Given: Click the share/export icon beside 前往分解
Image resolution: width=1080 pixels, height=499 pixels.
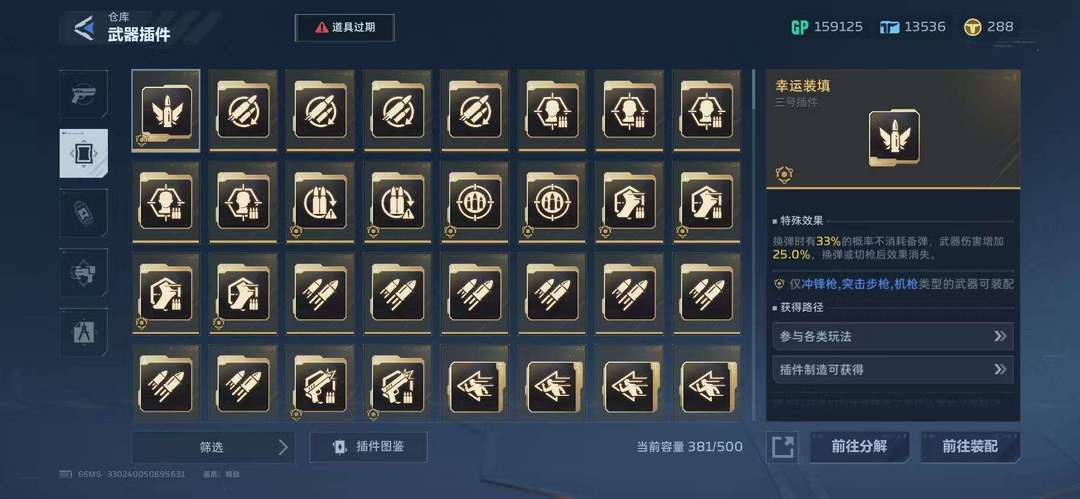Looking at the screenshot, I should [x=782, y=447].
